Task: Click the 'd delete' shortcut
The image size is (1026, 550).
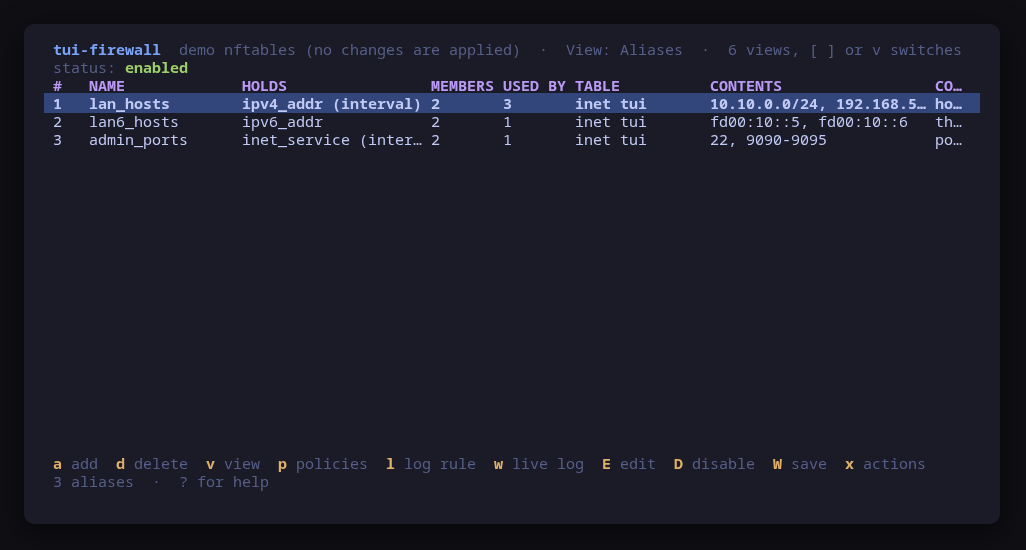Action: (152, 464)
